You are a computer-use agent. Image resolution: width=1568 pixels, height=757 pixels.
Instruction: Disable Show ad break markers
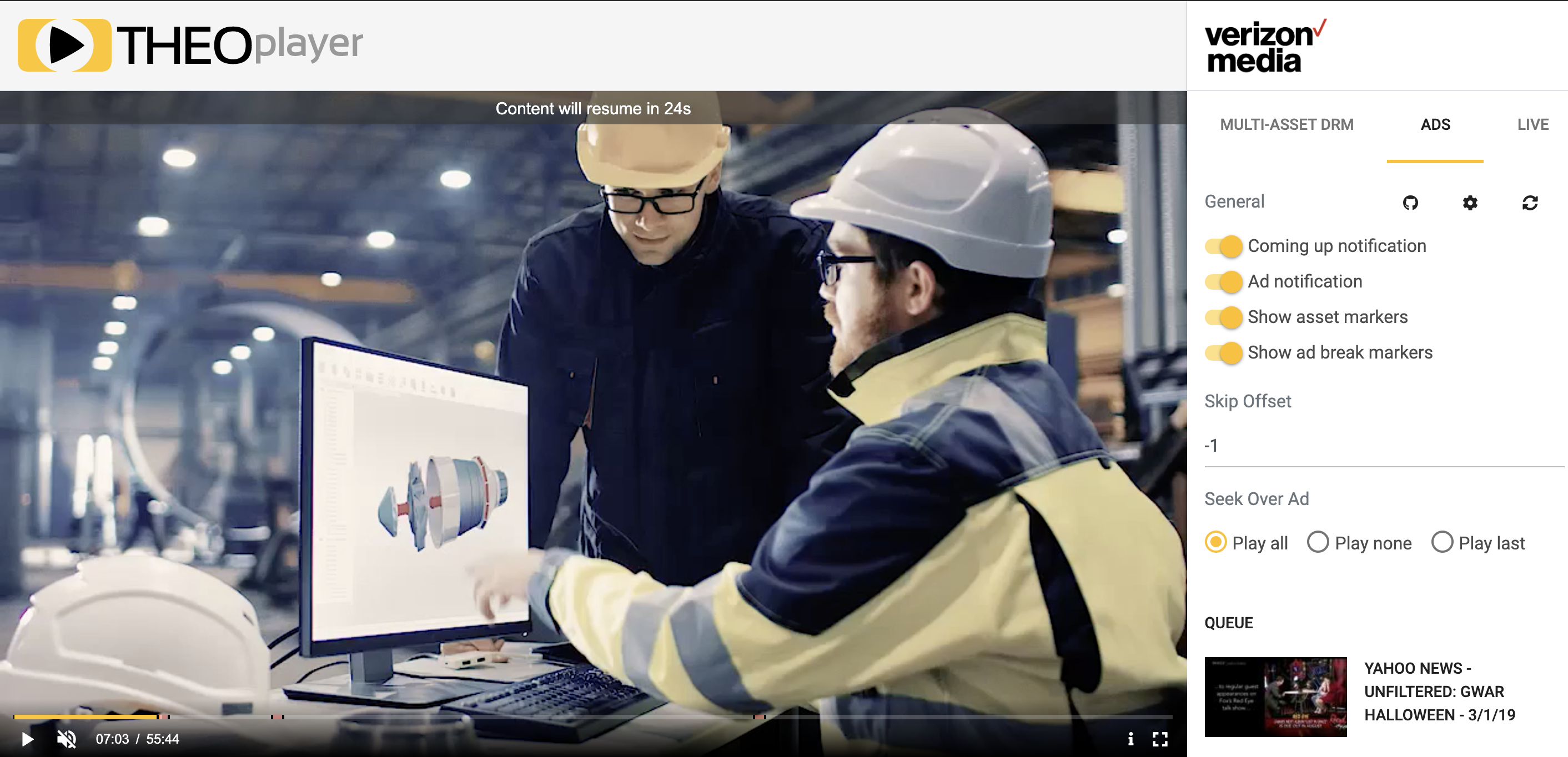[x=1224, y=353]
